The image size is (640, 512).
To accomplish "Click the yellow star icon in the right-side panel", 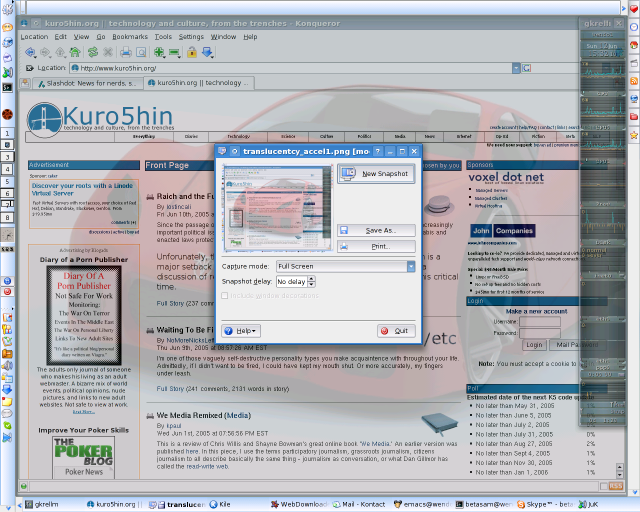I will coord(634,135).
